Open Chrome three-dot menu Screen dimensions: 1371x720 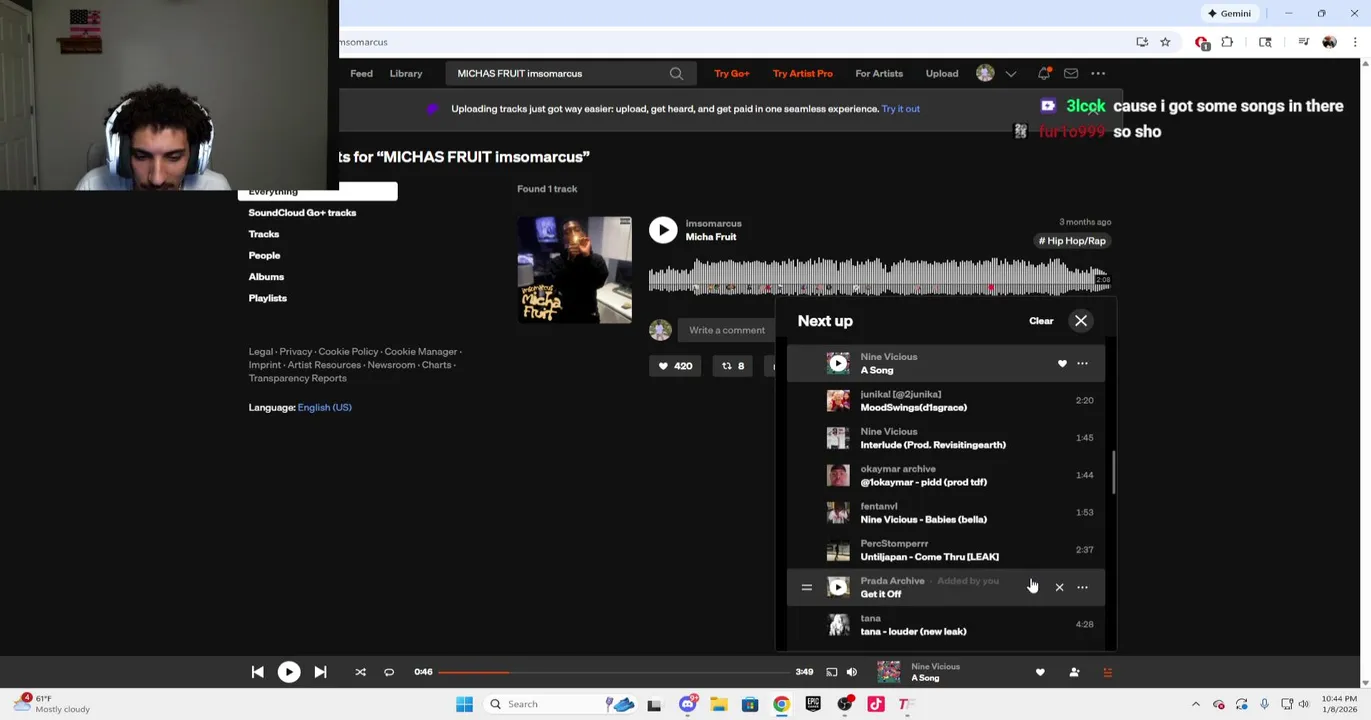tap(1355, 42)
